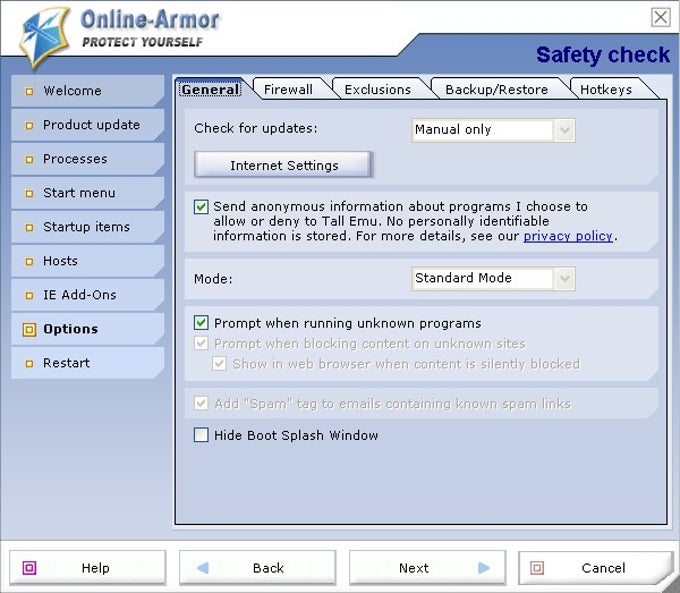Viewport: 680px width, 593px height.
Task: Toggle Add Spam tag to emails checkbox
Action: pyautogui.click(x=201, y=403)
